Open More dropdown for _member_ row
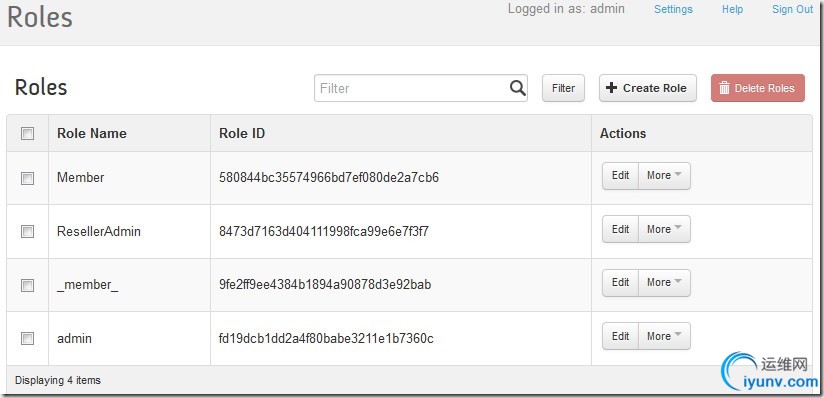 (664, 283)
